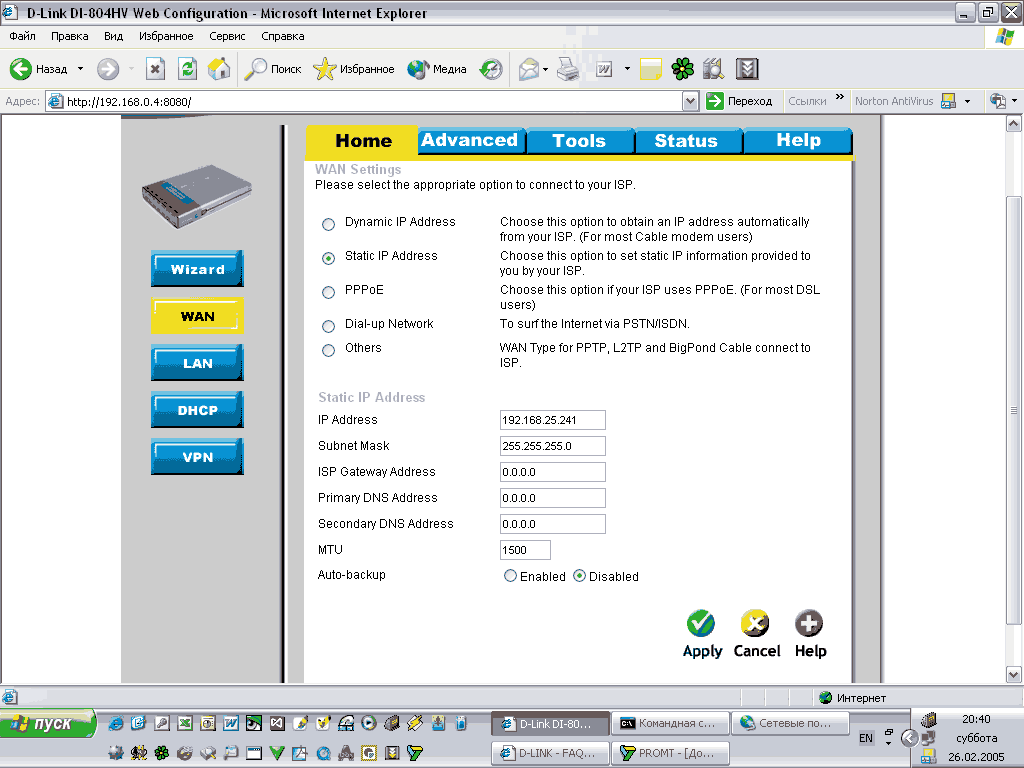Open the Search (Поиск) toolbar button

(272, 69)
